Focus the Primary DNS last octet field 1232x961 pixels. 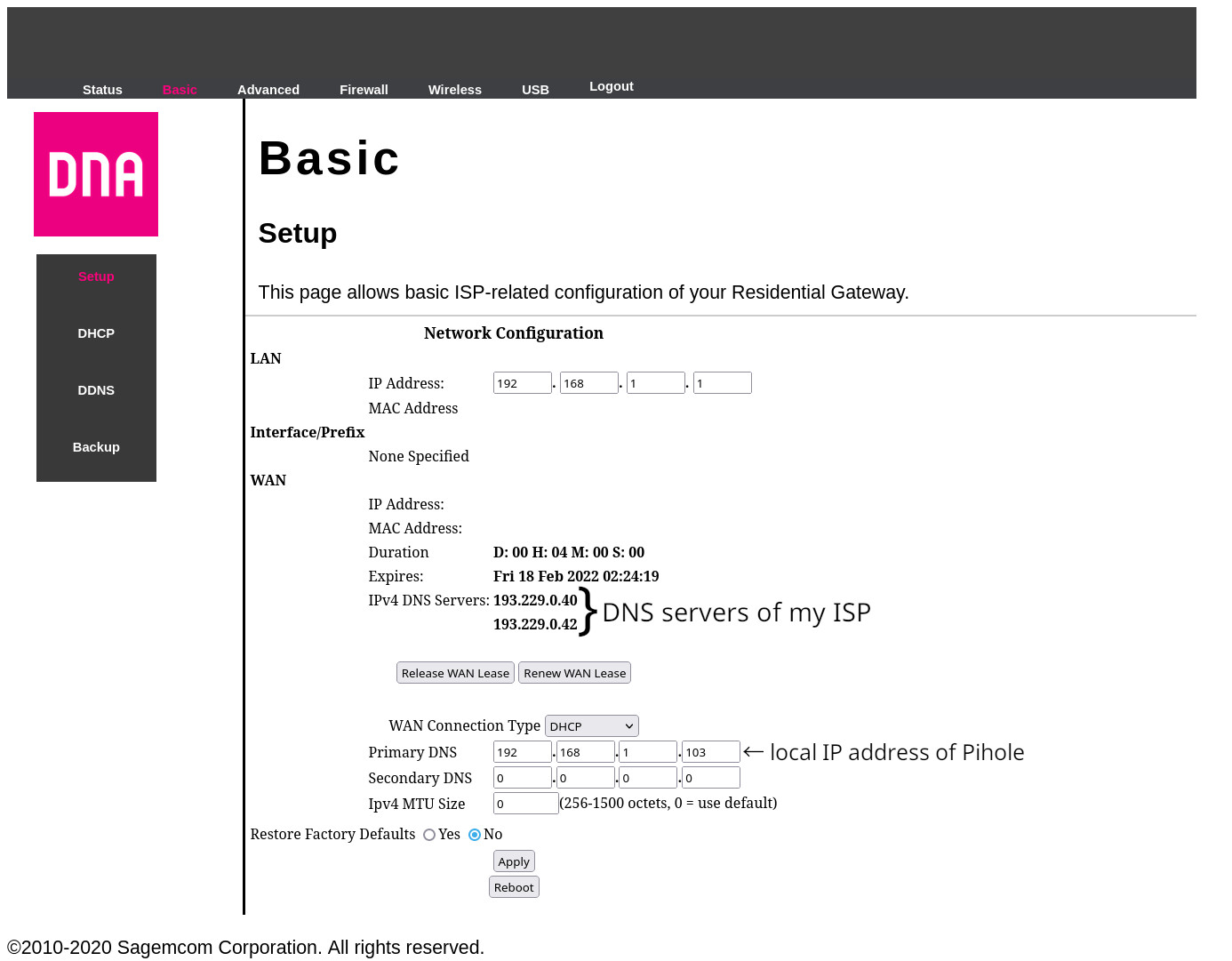[x=711, y=752]
